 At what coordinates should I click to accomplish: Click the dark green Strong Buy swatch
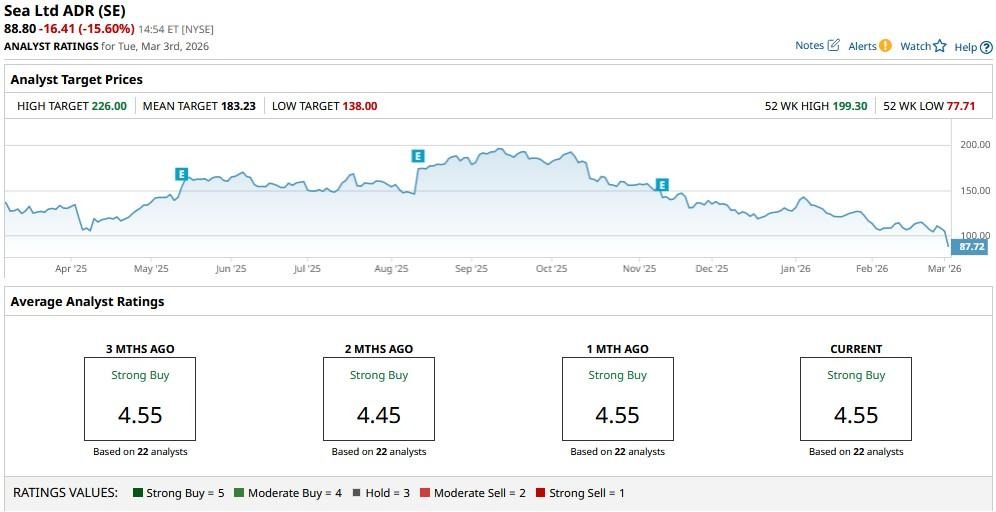138,492
